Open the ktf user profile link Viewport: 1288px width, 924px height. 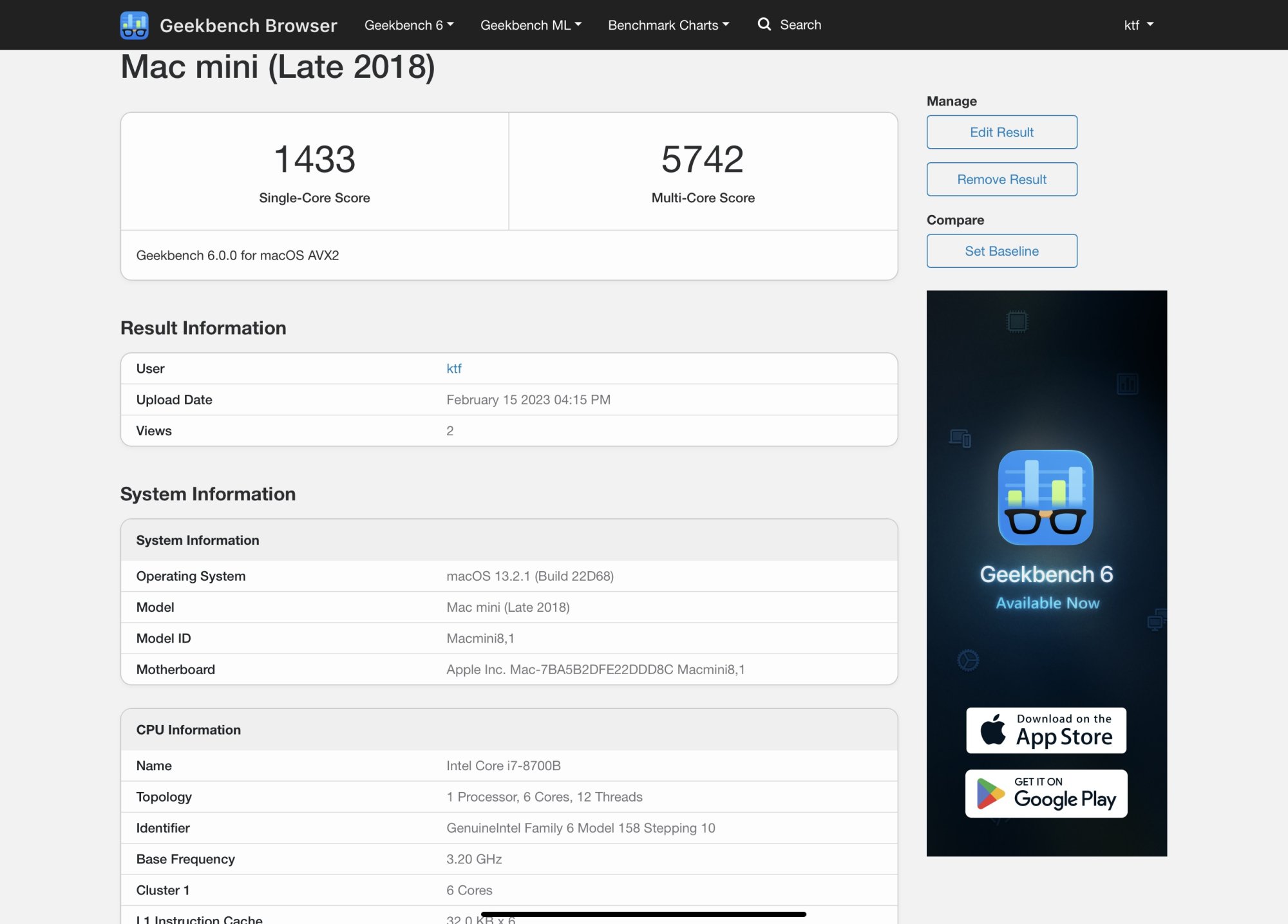[453, 368]
